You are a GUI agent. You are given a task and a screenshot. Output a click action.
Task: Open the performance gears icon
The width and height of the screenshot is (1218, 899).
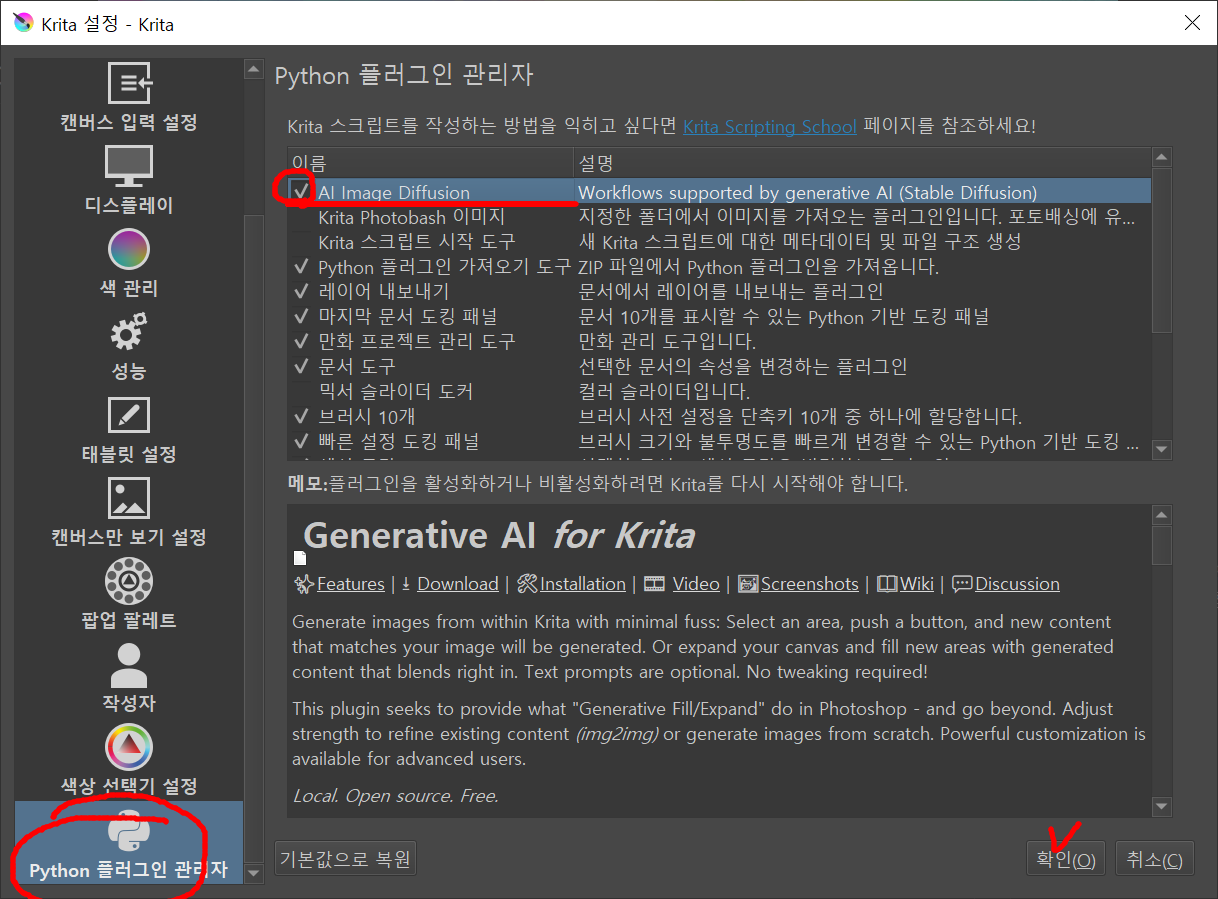point(128,333)
